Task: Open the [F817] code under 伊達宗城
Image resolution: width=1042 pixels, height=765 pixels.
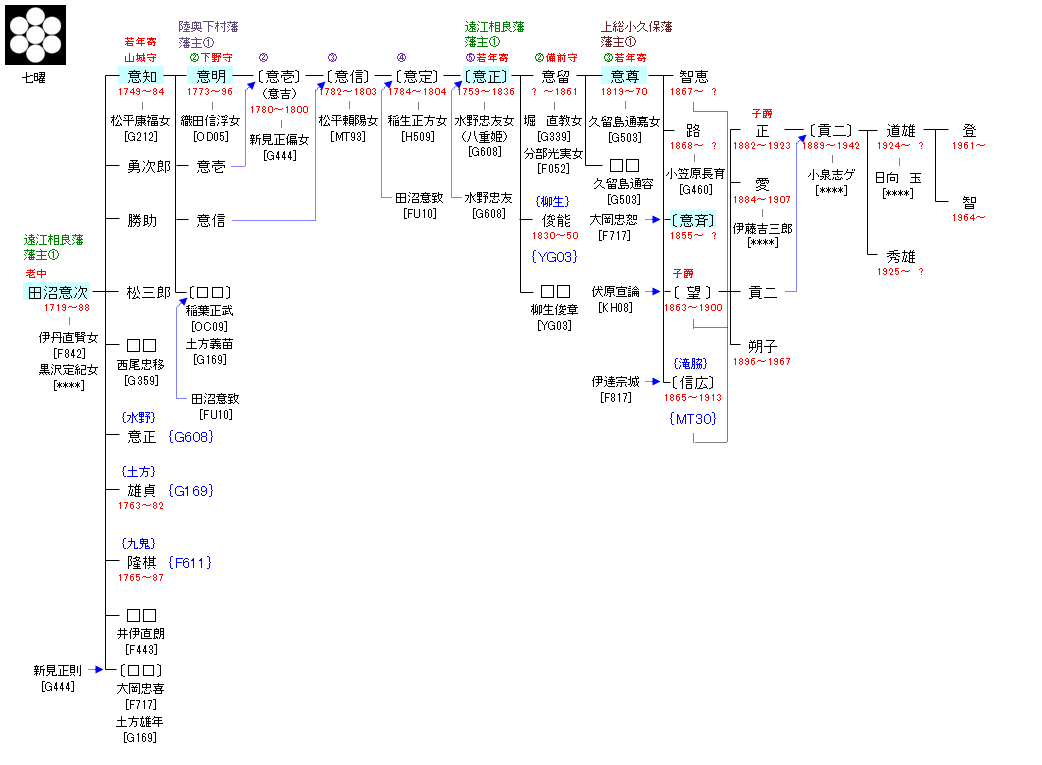Action: (615, 398)
